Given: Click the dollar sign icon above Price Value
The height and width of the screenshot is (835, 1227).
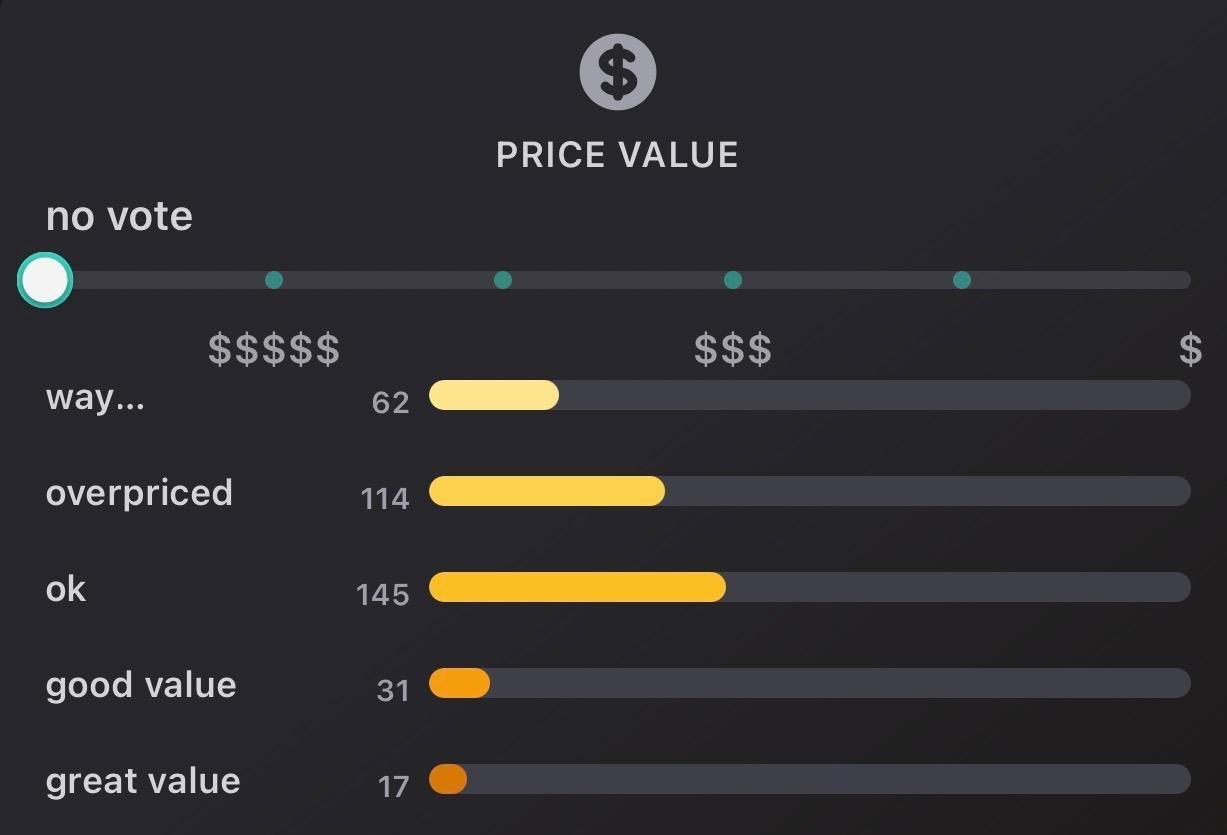Looking at the screenshot, I should (x=617, y=72).
